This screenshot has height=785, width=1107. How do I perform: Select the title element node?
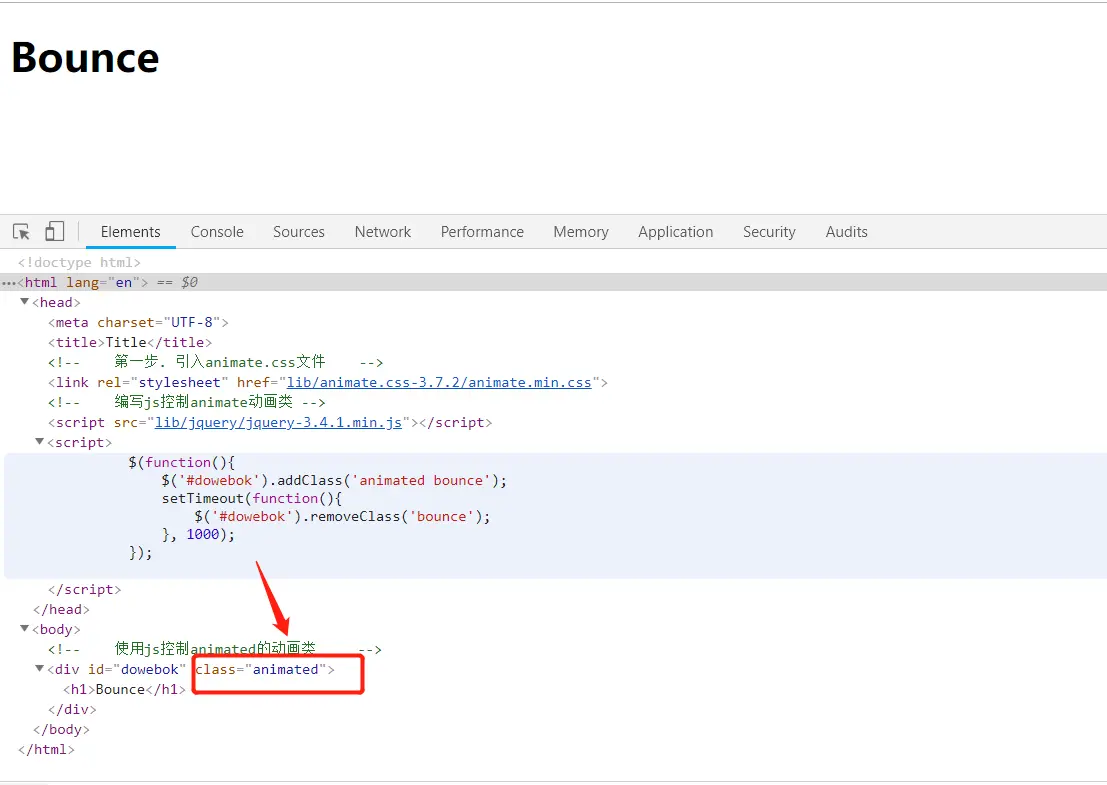[x=130, y=342]
